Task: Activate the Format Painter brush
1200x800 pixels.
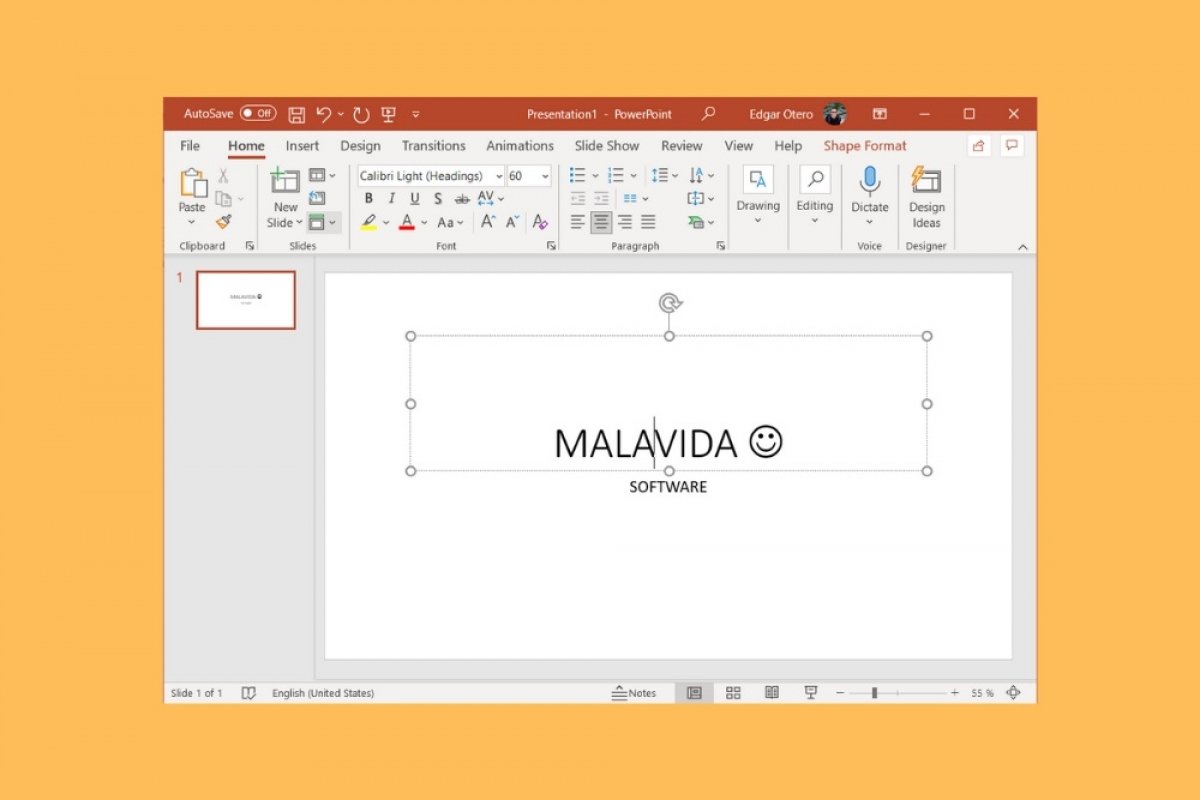Action: pyautogui.click(x=224, y=222)
